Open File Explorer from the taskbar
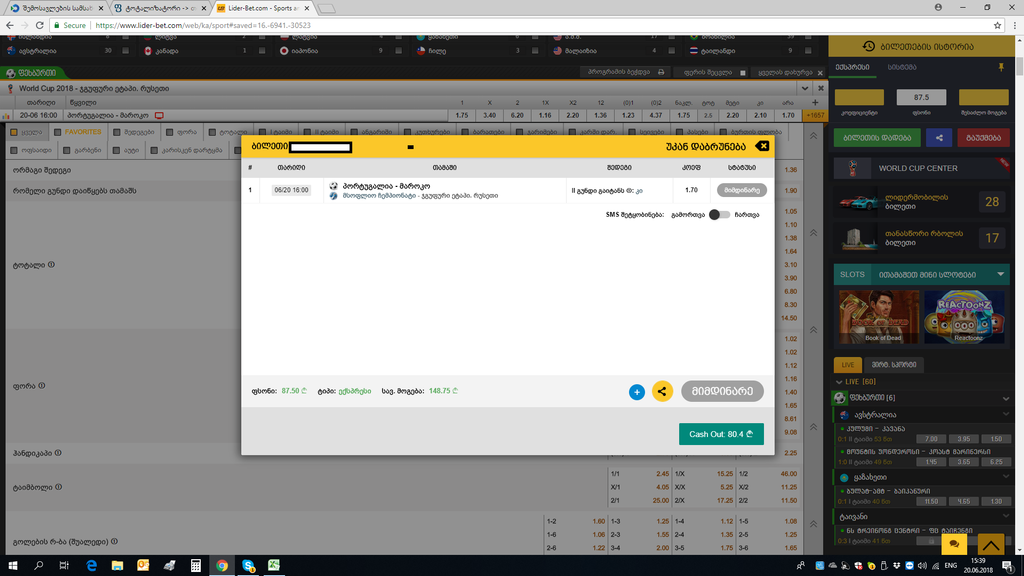This screenshot has width=1024, height=576. point(117,565)
